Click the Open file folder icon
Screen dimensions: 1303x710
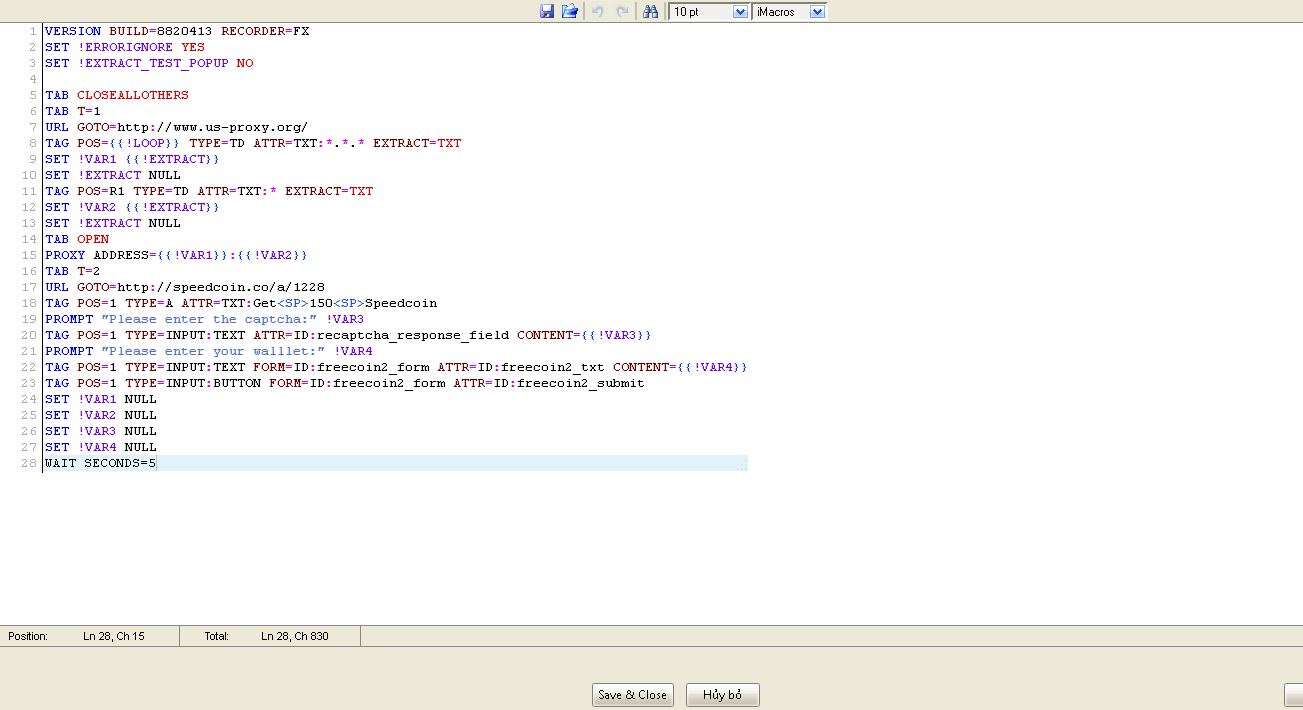[570, 11]
